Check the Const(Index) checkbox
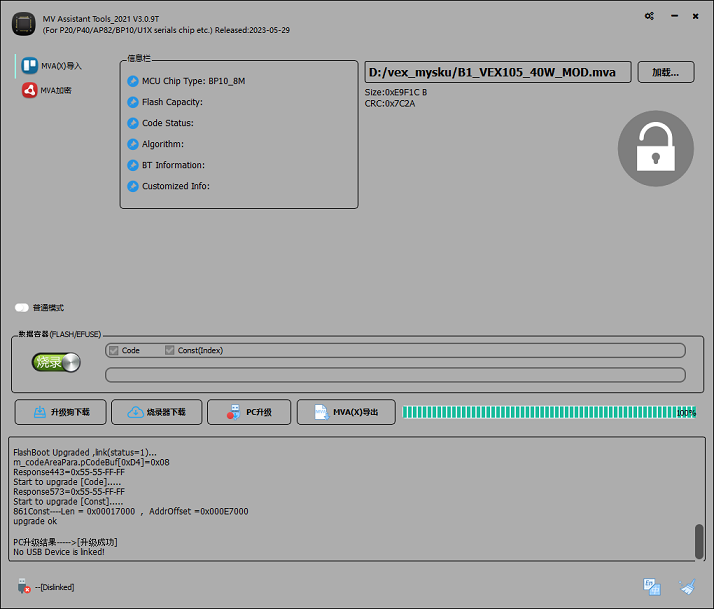The image size is (714, 609). (170, 351)
